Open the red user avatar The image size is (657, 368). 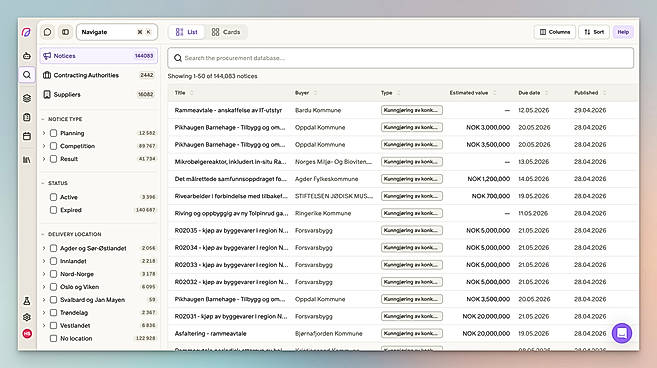[27, 334]
